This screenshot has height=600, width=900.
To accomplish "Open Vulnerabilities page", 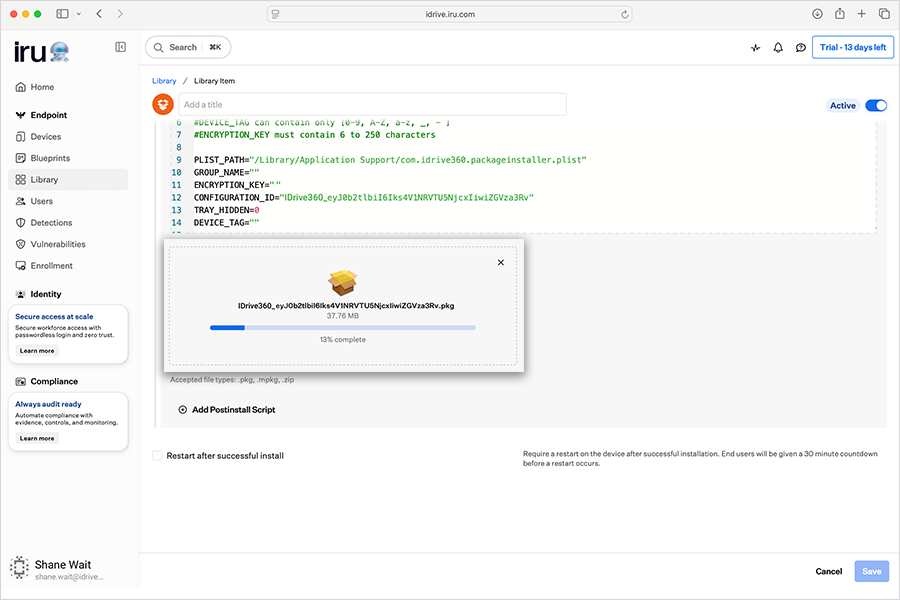I will [68, 244].
